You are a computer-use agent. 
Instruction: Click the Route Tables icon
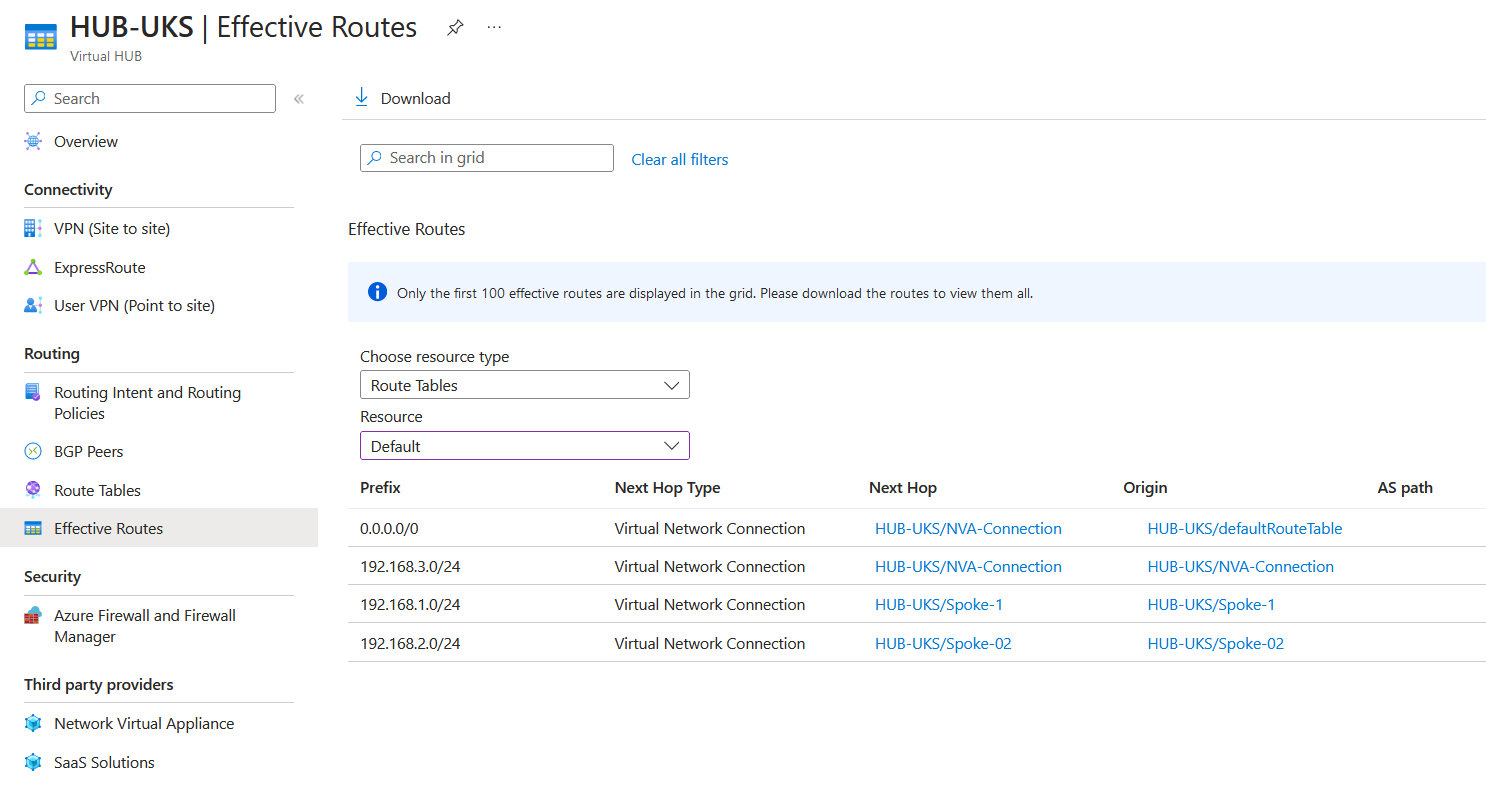[x=33, y=490]
